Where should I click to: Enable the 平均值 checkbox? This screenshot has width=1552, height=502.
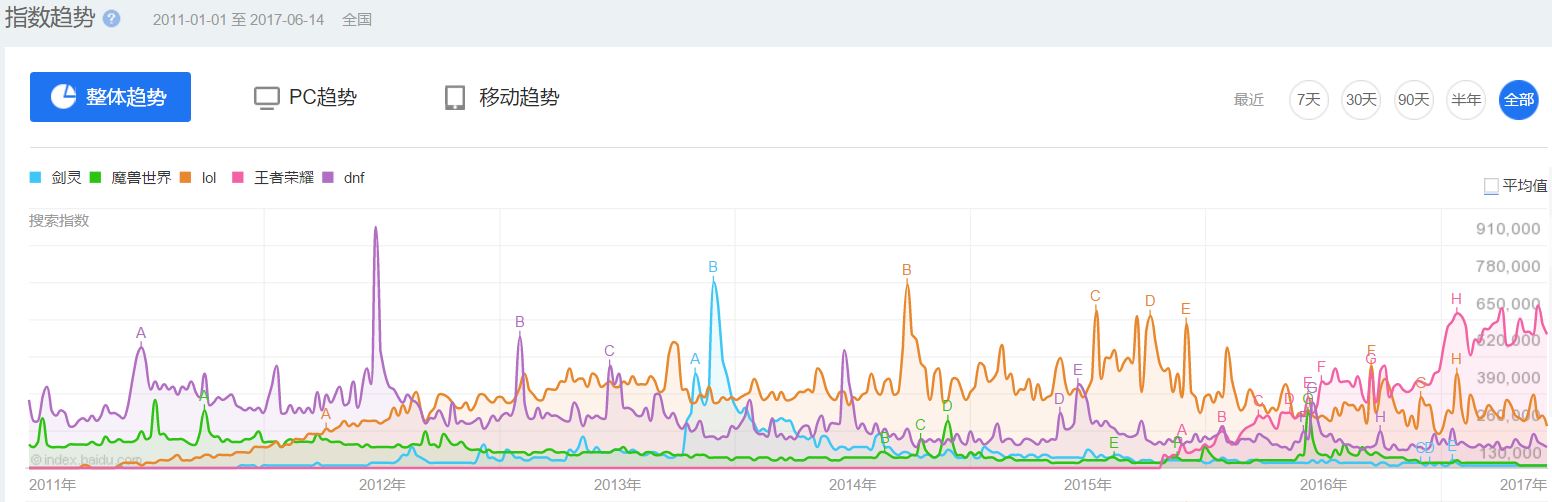1491,185
